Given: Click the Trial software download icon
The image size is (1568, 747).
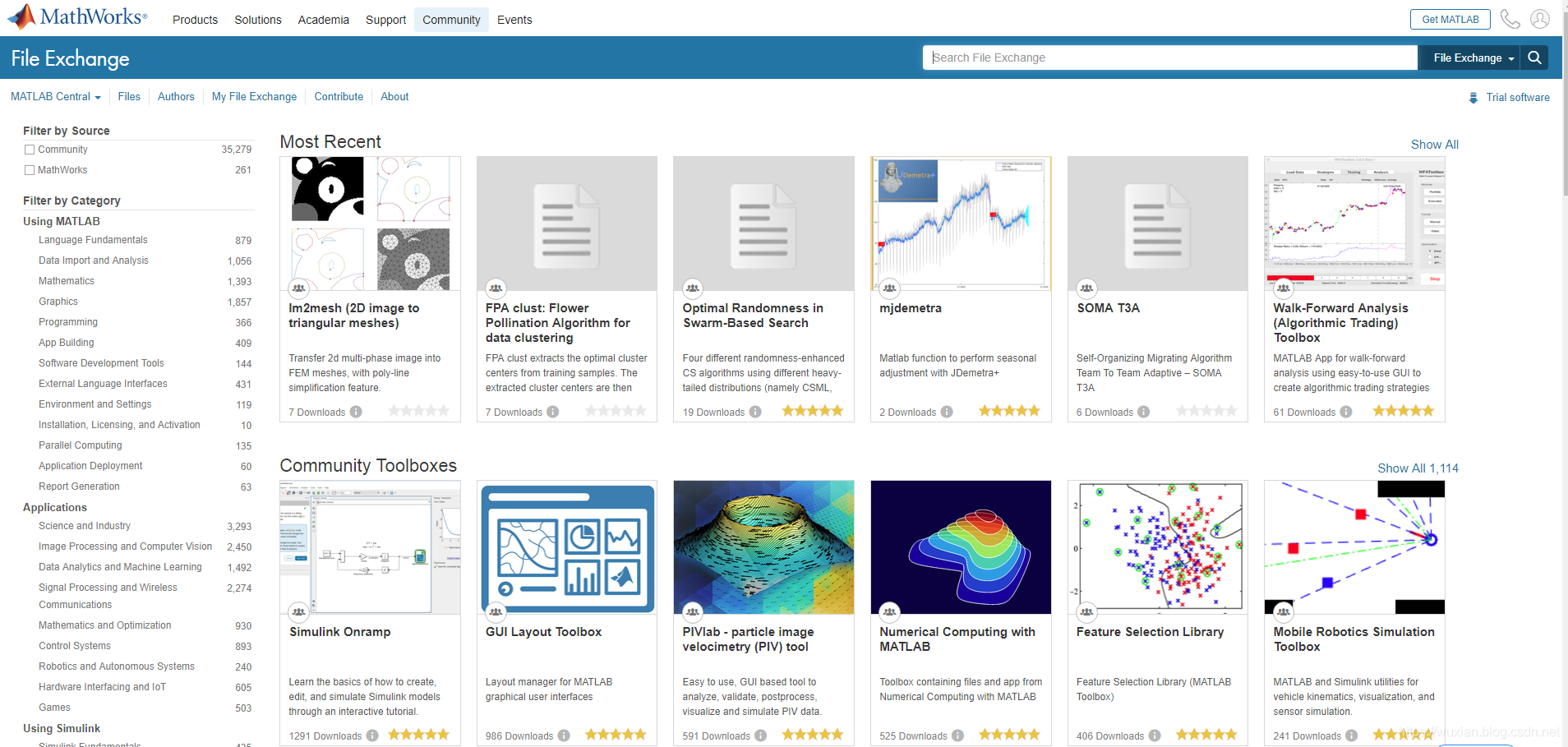Looking at the screenshot, I should click(1473, 98).
